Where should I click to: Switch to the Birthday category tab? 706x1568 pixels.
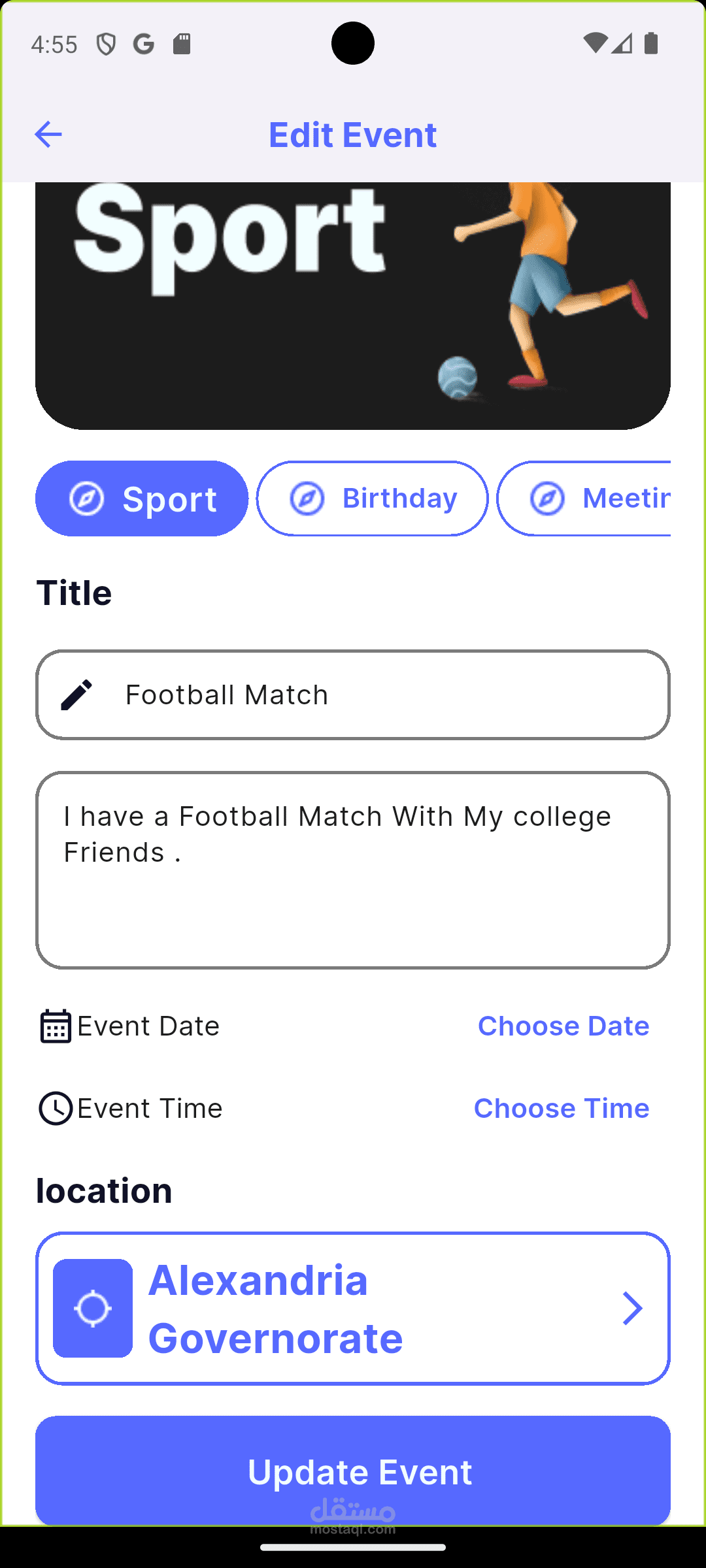tap(372, 499)
